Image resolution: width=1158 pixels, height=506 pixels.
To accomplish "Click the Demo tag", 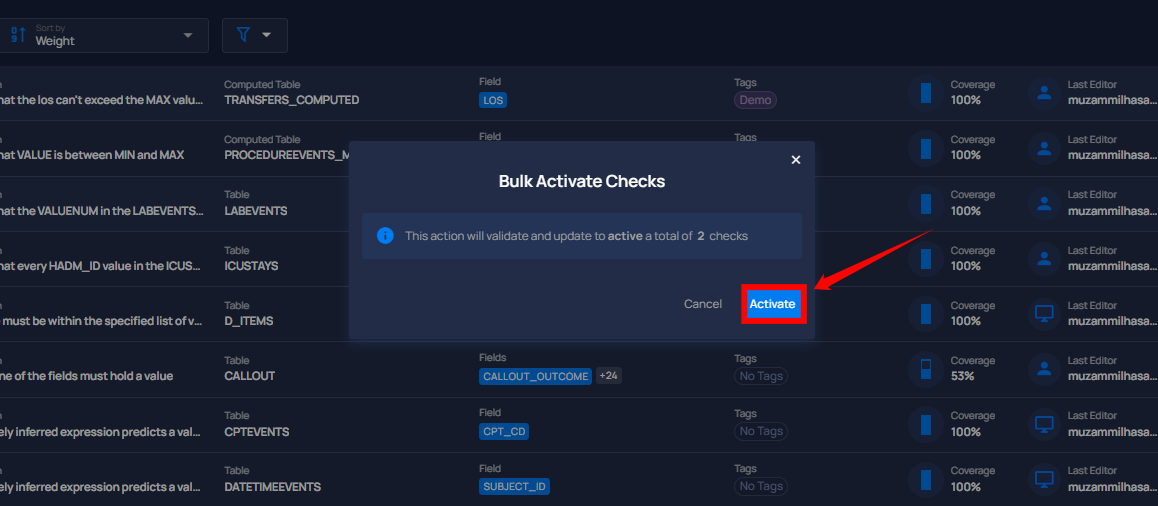I will [755, 100].
